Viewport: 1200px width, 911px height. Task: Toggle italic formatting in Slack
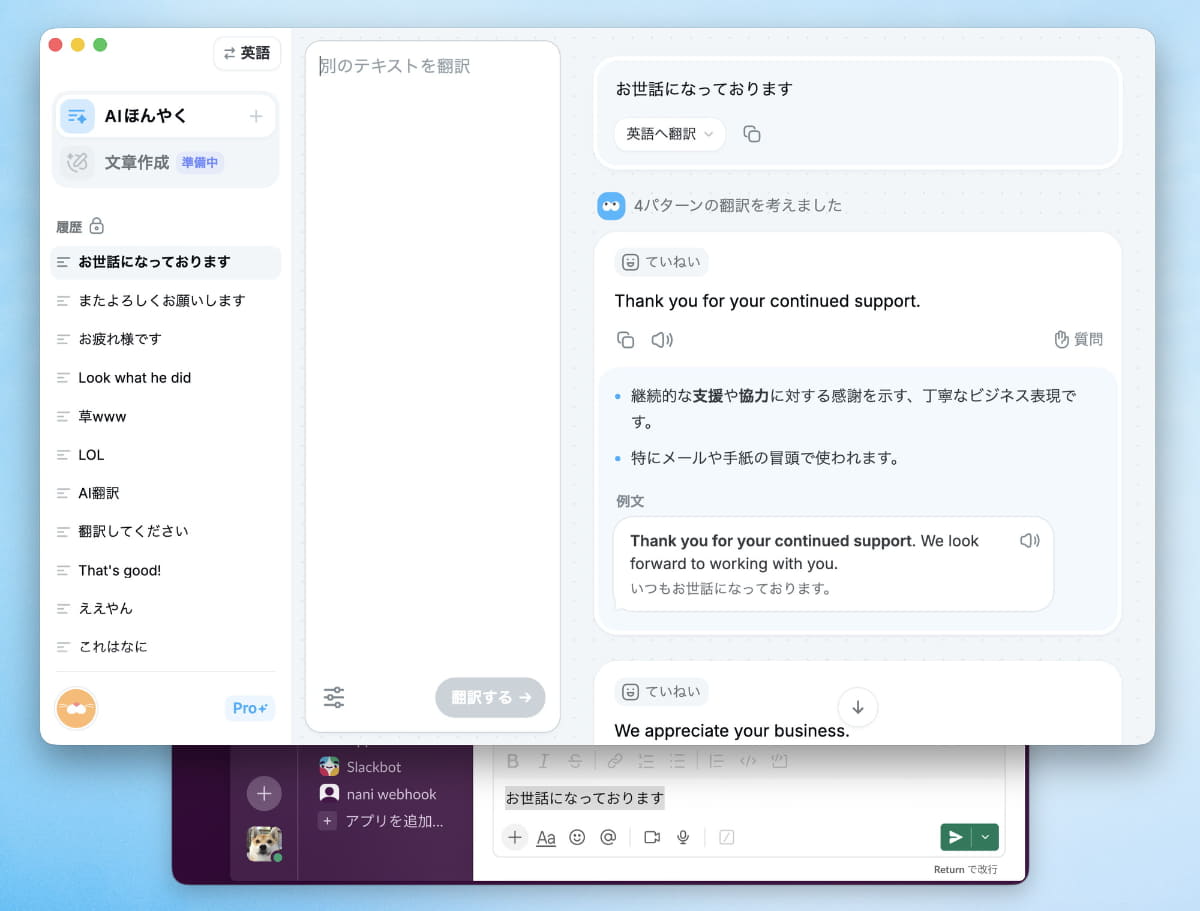[x=543, y=760]
